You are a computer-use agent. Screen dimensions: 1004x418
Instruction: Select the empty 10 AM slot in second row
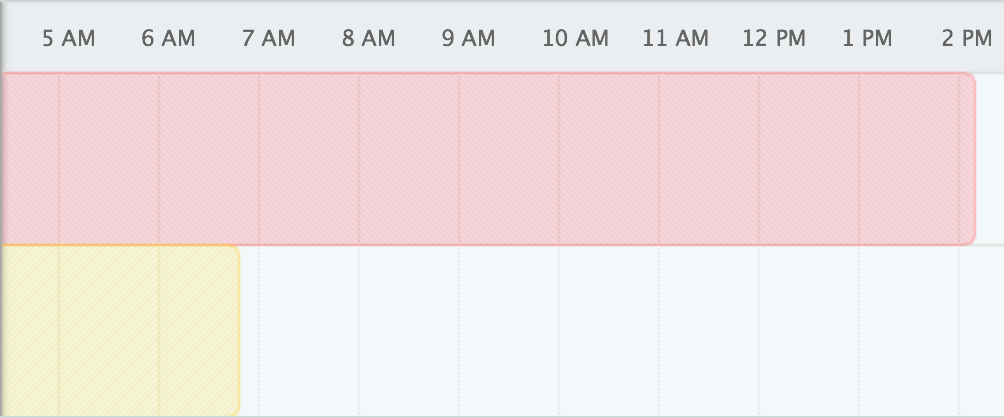point(609,330)
